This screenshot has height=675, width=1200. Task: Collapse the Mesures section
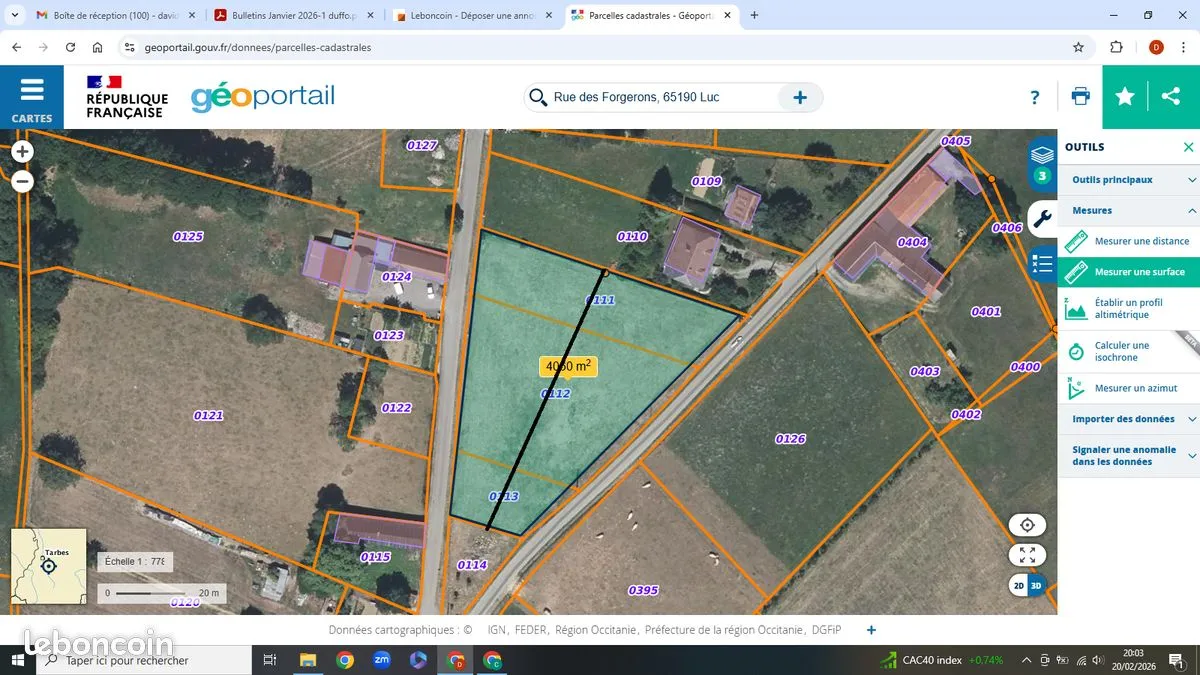[x=1128, y=211]
